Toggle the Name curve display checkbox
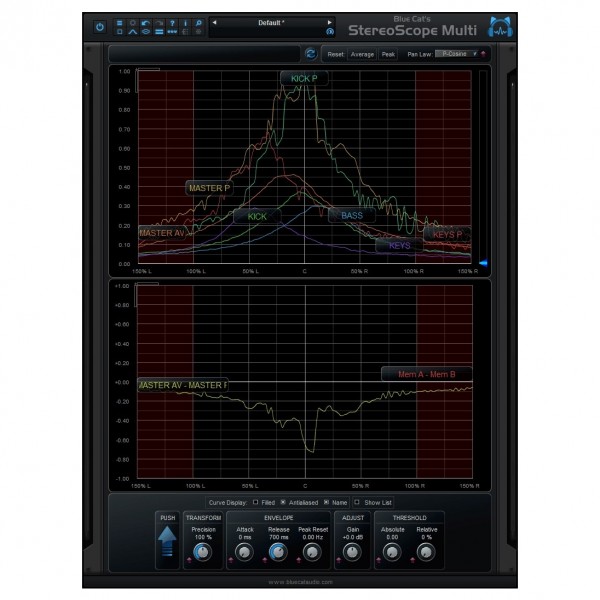Image resolution: width=600 pixels, height=600 pixels. tap(326, 502)
